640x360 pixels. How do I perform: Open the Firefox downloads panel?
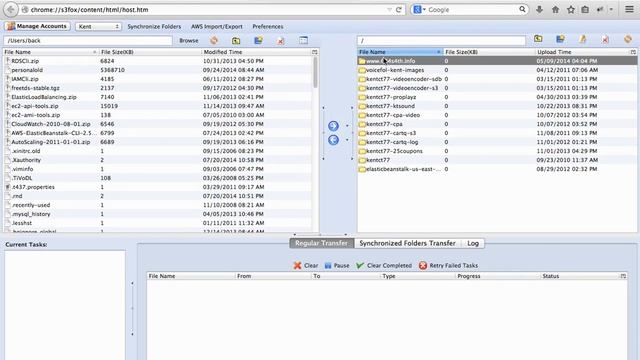coord(539,9)
